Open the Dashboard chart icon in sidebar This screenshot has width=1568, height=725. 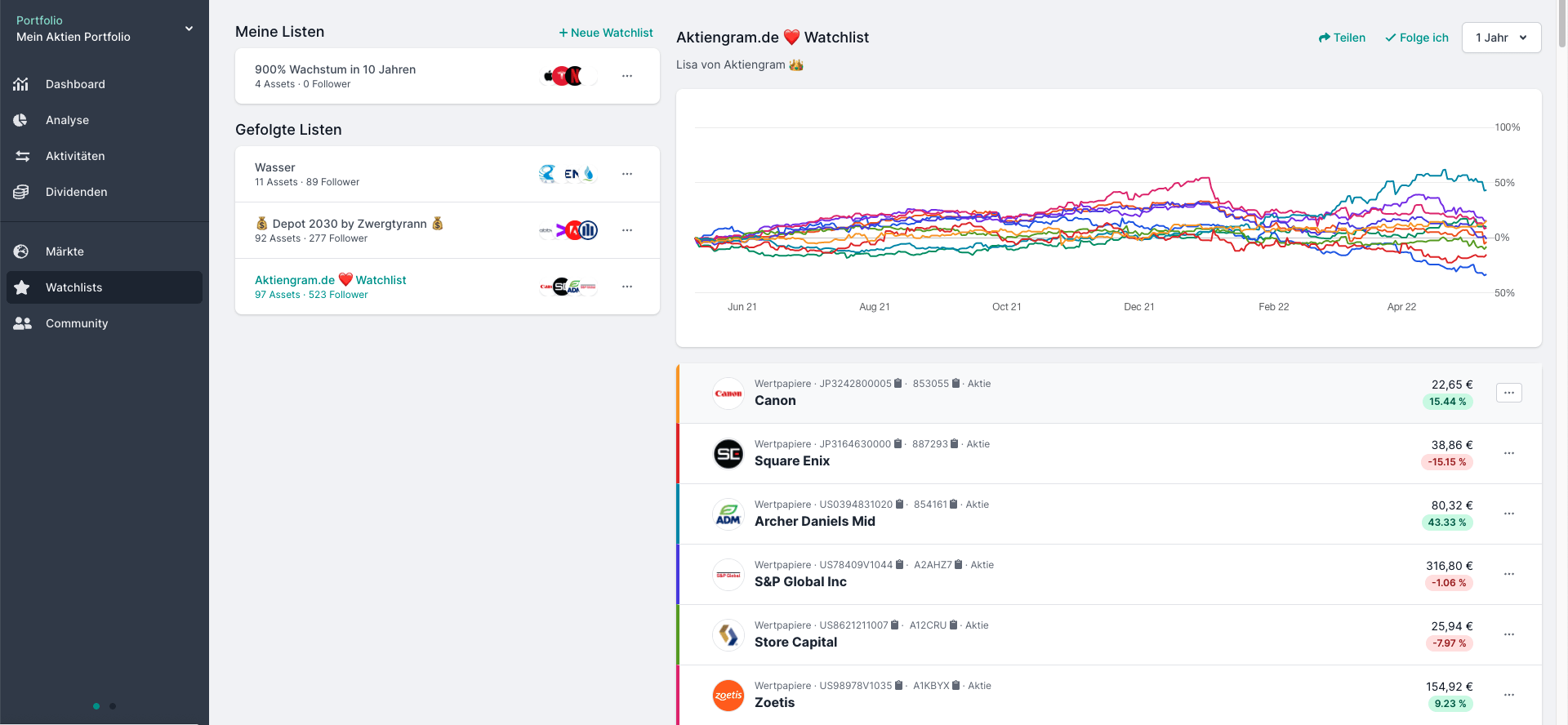pyautogui.click(x=21, y=84)
